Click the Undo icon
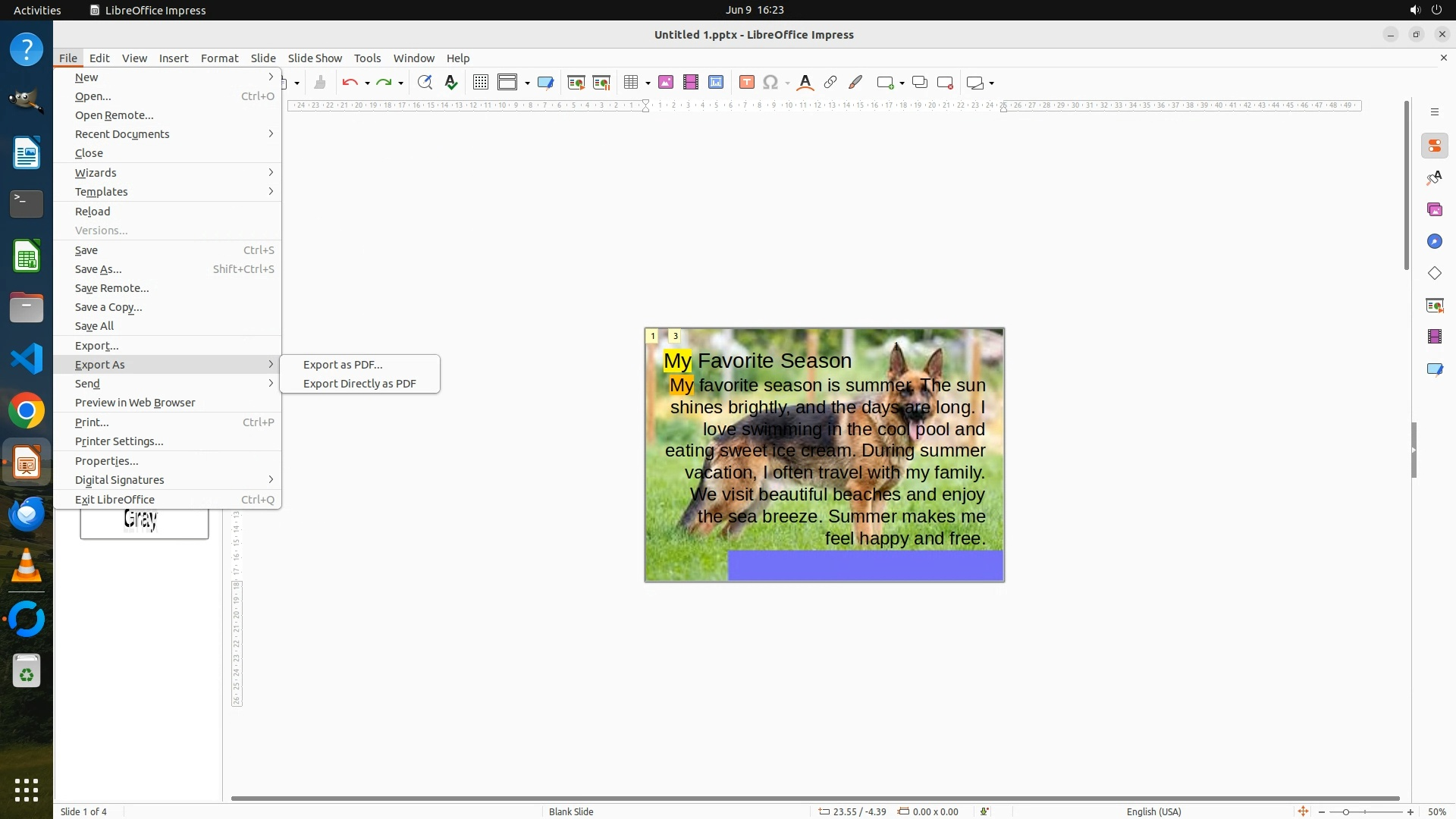The width and height of the screenshot is (1456, 819). [350, 83]
